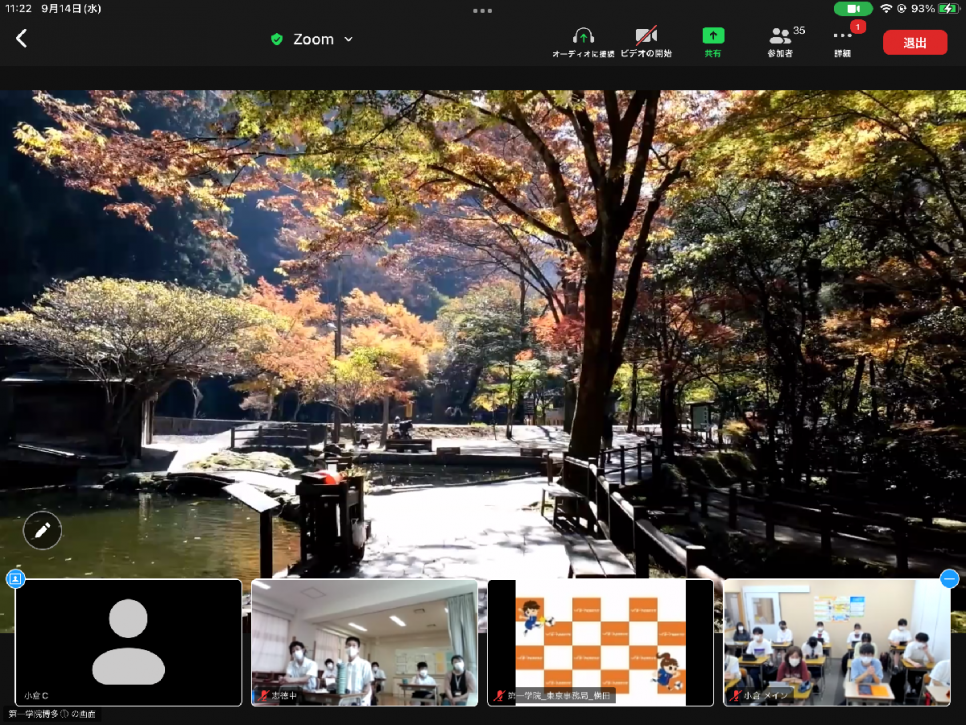Tap the three-dot multitasking handle at top center

(483, 11)
